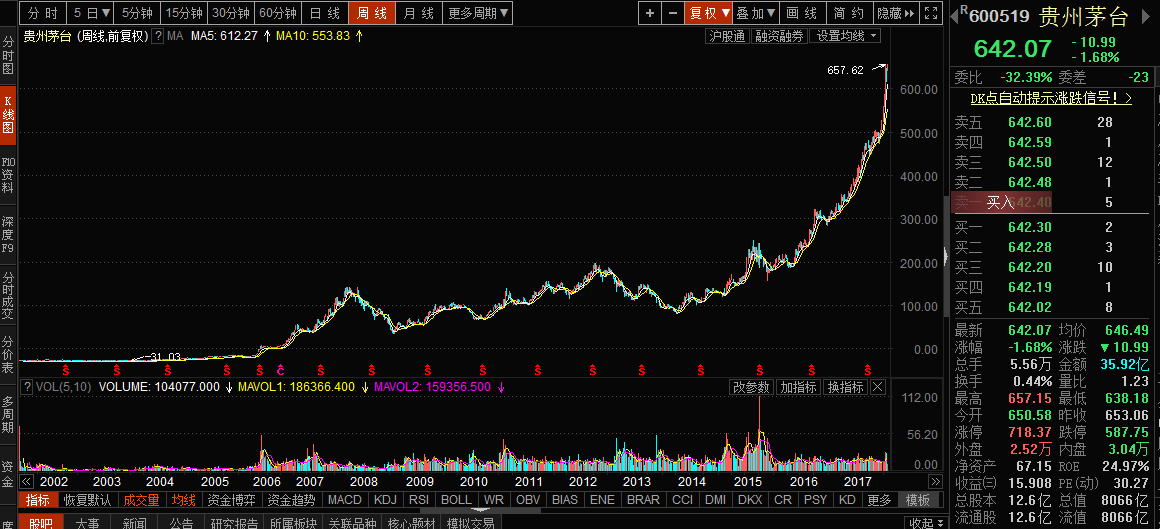1160x529 pixels.
Task: Select the MACD indicator tab
Action: pyautogui.click(x=344, y=500)
